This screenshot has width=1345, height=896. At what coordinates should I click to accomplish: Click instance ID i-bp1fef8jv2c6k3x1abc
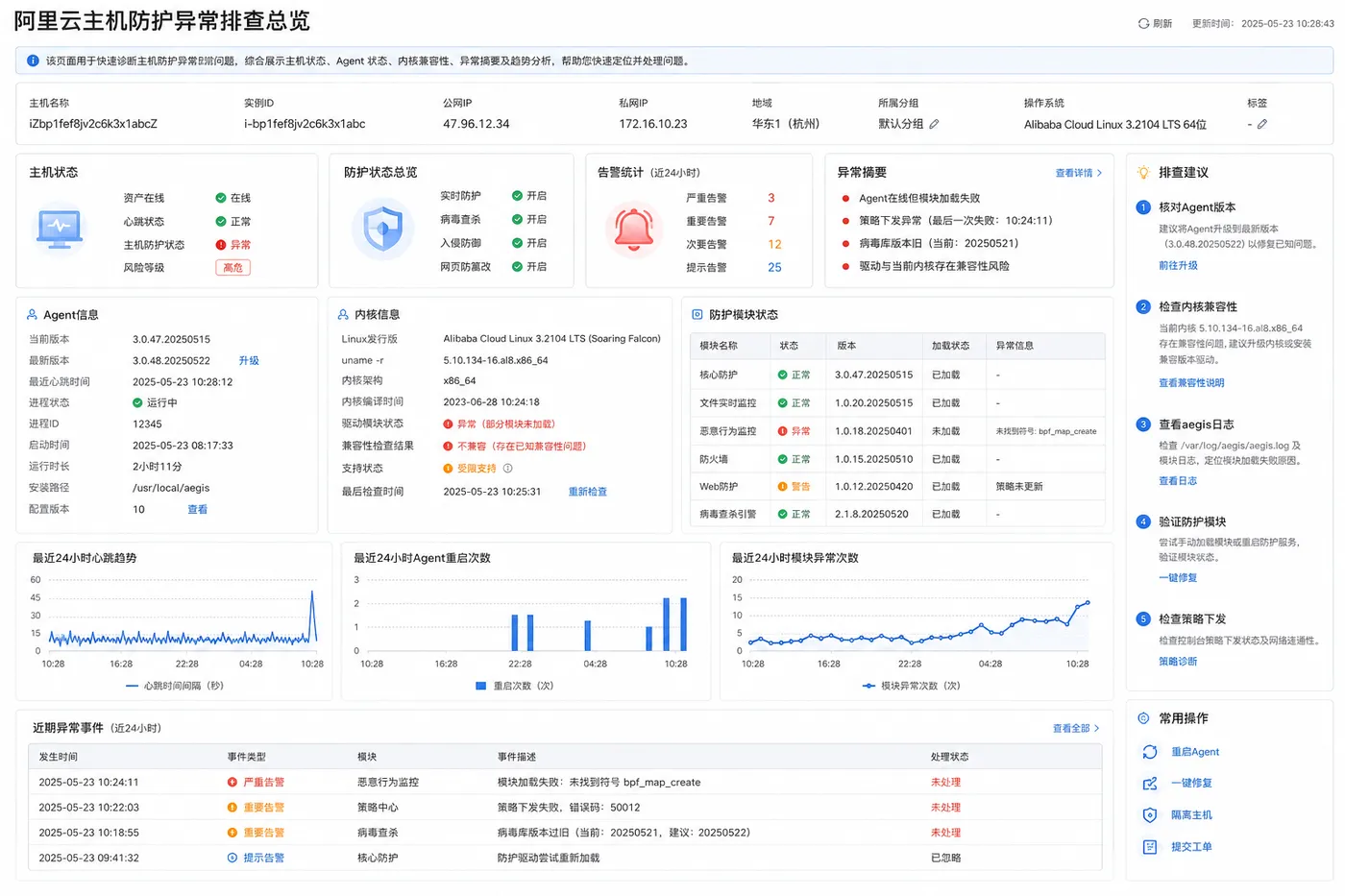305,124
